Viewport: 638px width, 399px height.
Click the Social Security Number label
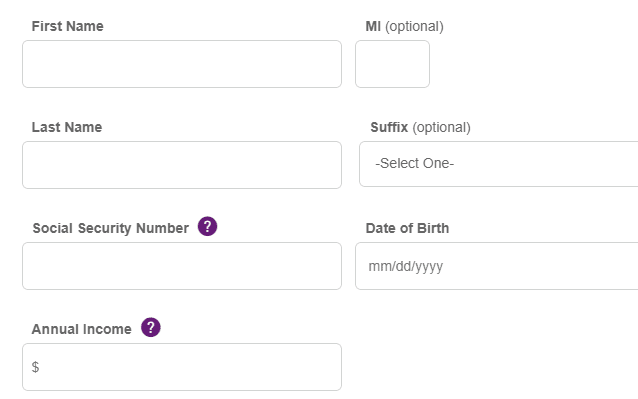pyautogui.click(x=111, y=228)
